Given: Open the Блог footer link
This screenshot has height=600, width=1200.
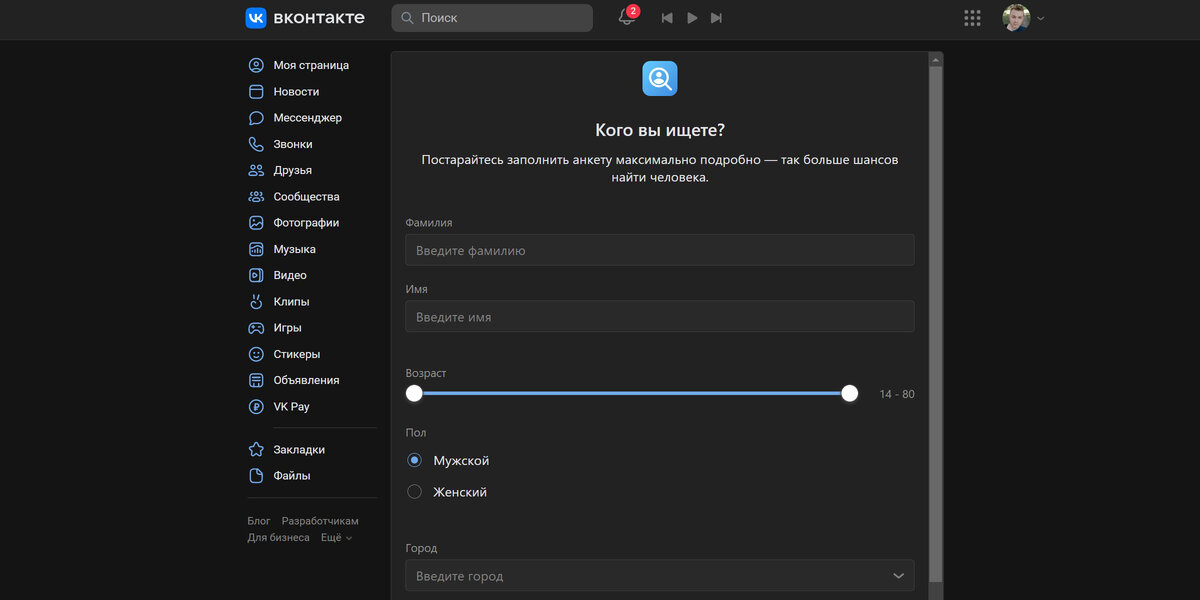Looking at the screenshot, I should tap(259, 521).
